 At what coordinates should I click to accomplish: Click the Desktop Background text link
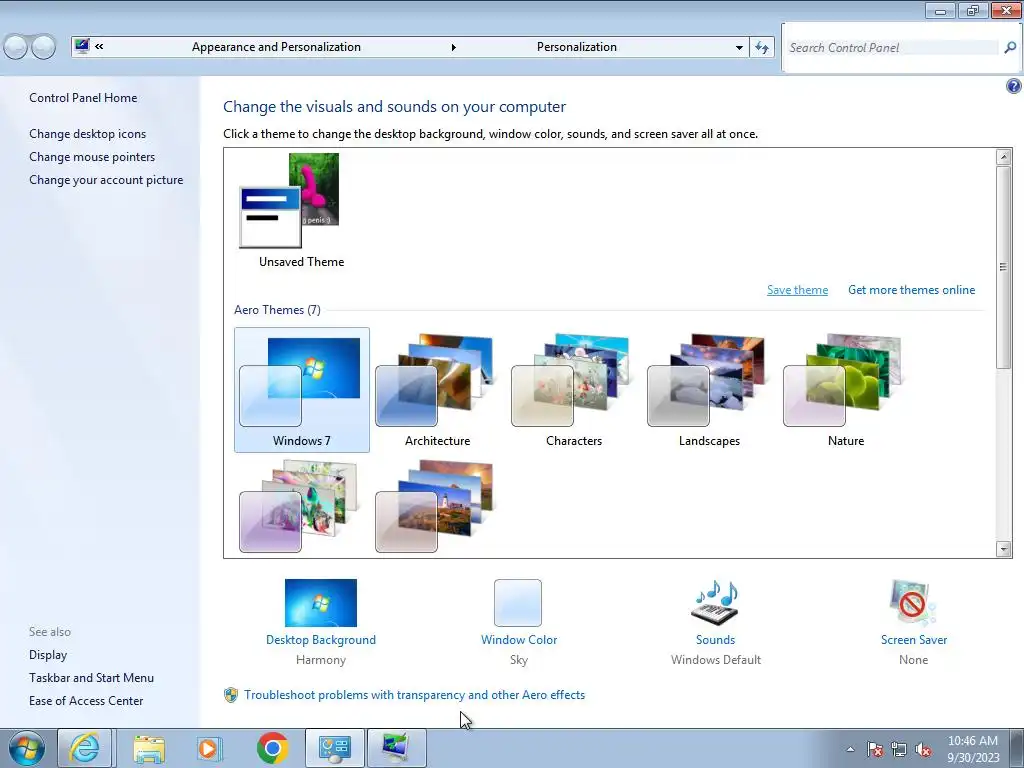tap(321, 640)
